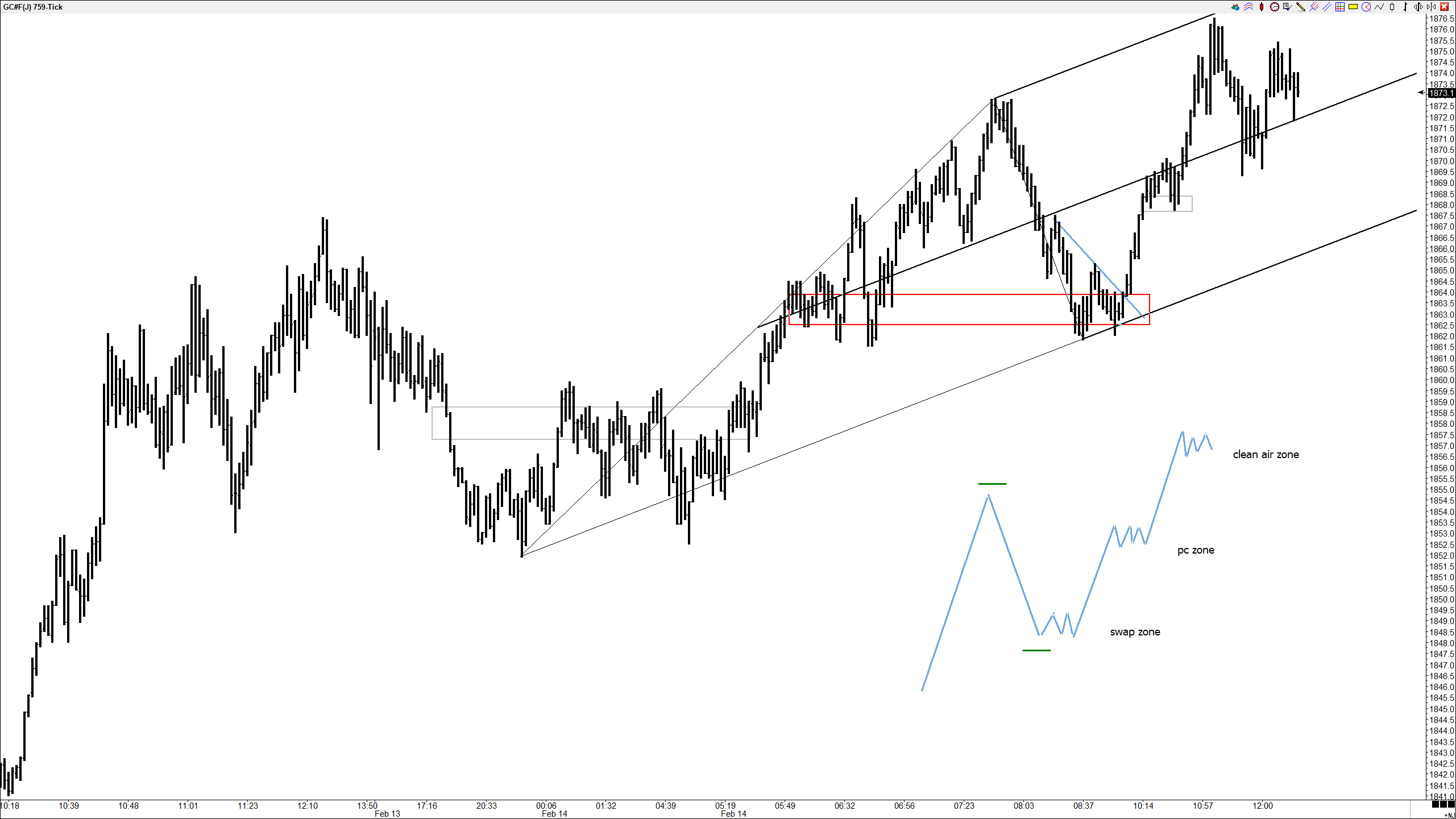The image size is (1456, 819).
Task: Click the compress bar spacing arrows
Action: 1432,7
